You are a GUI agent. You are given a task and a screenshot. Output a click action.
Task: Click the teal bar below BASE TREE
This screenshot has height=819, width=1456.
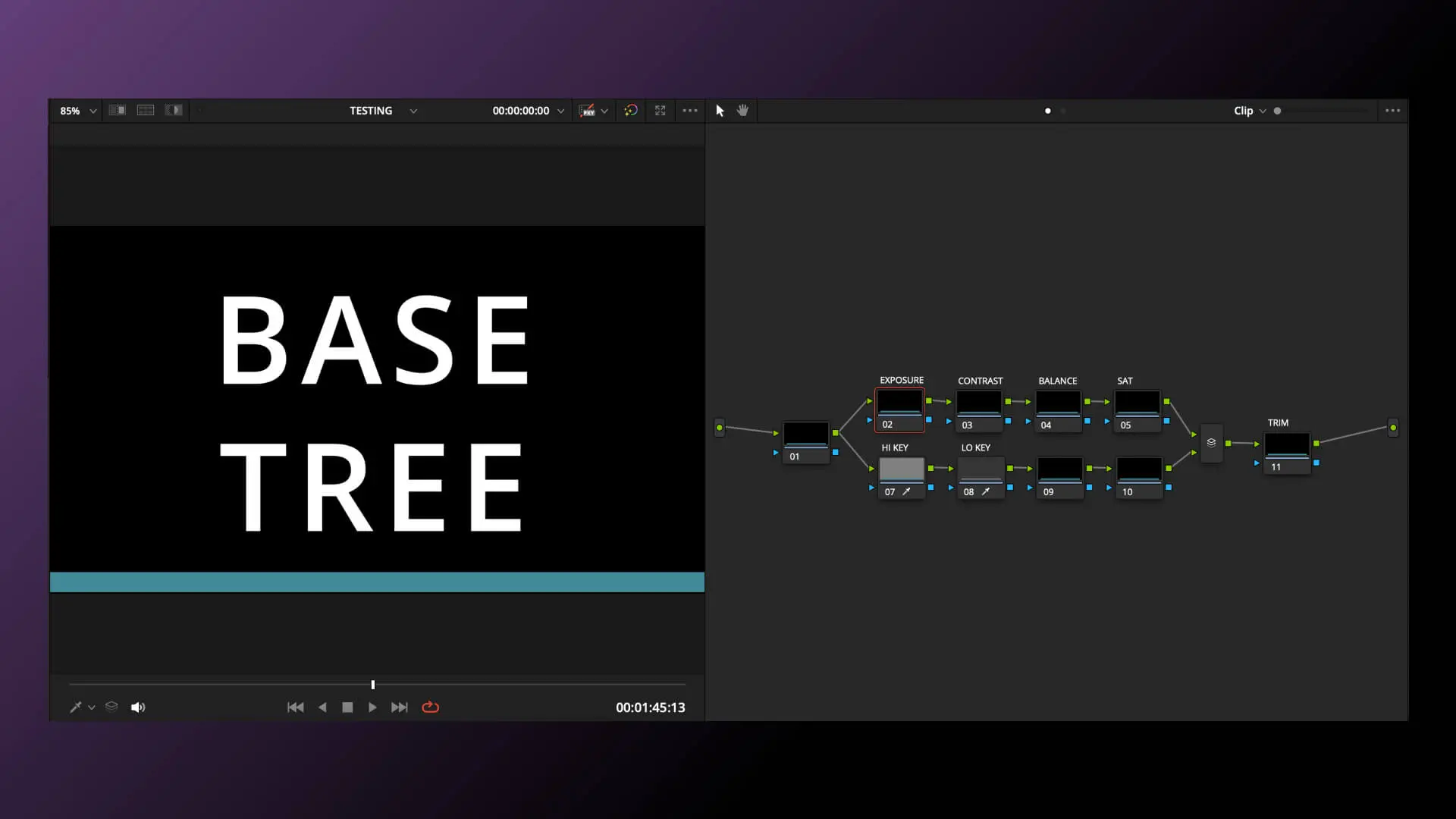(377, 582)
